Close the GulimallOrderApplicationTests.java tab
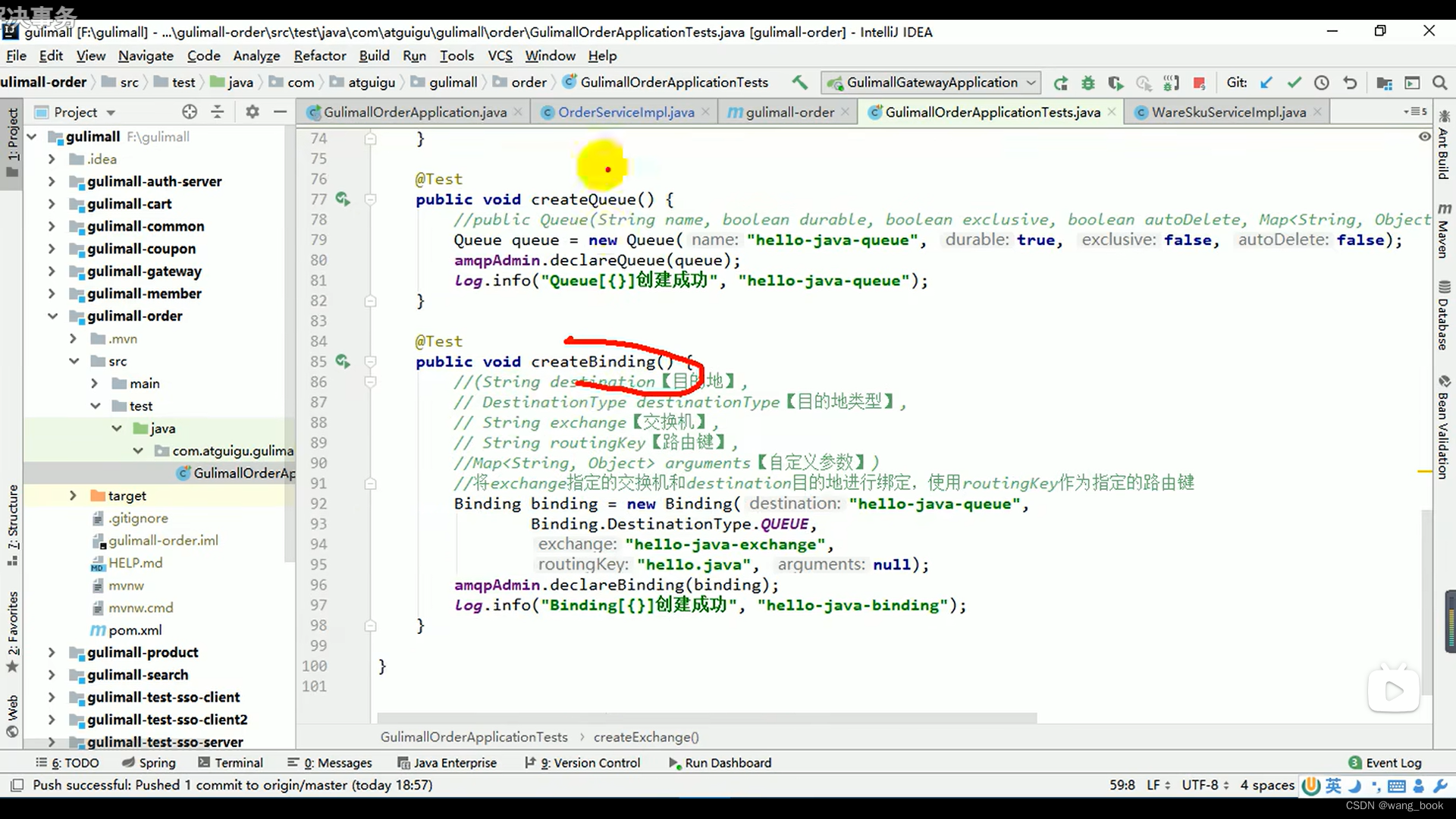The height and width of the screenshot is (819, 1456). click(1112, 112)
